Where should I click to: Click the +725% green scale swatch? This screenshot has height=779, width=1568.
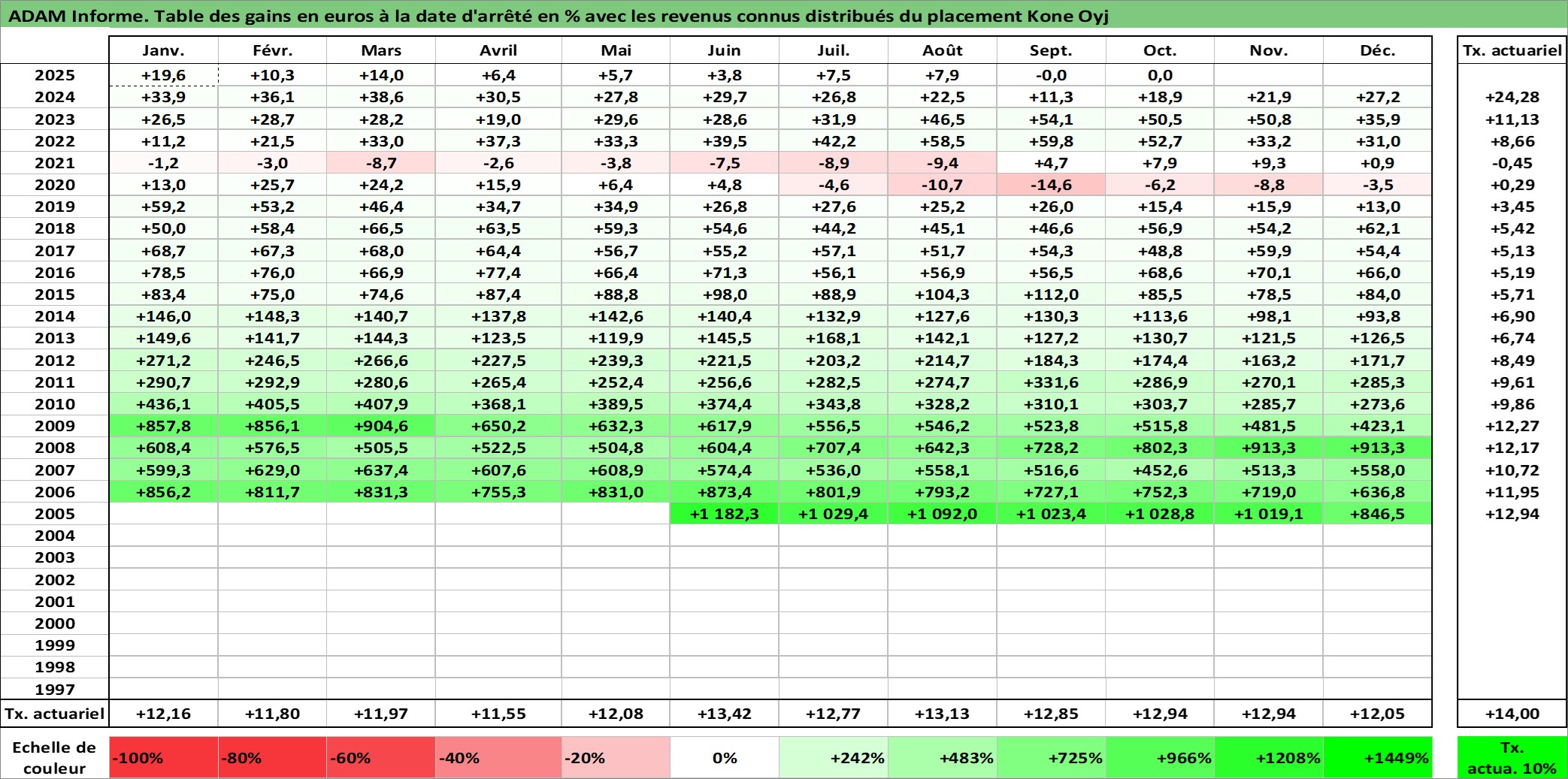[1051, 757]
